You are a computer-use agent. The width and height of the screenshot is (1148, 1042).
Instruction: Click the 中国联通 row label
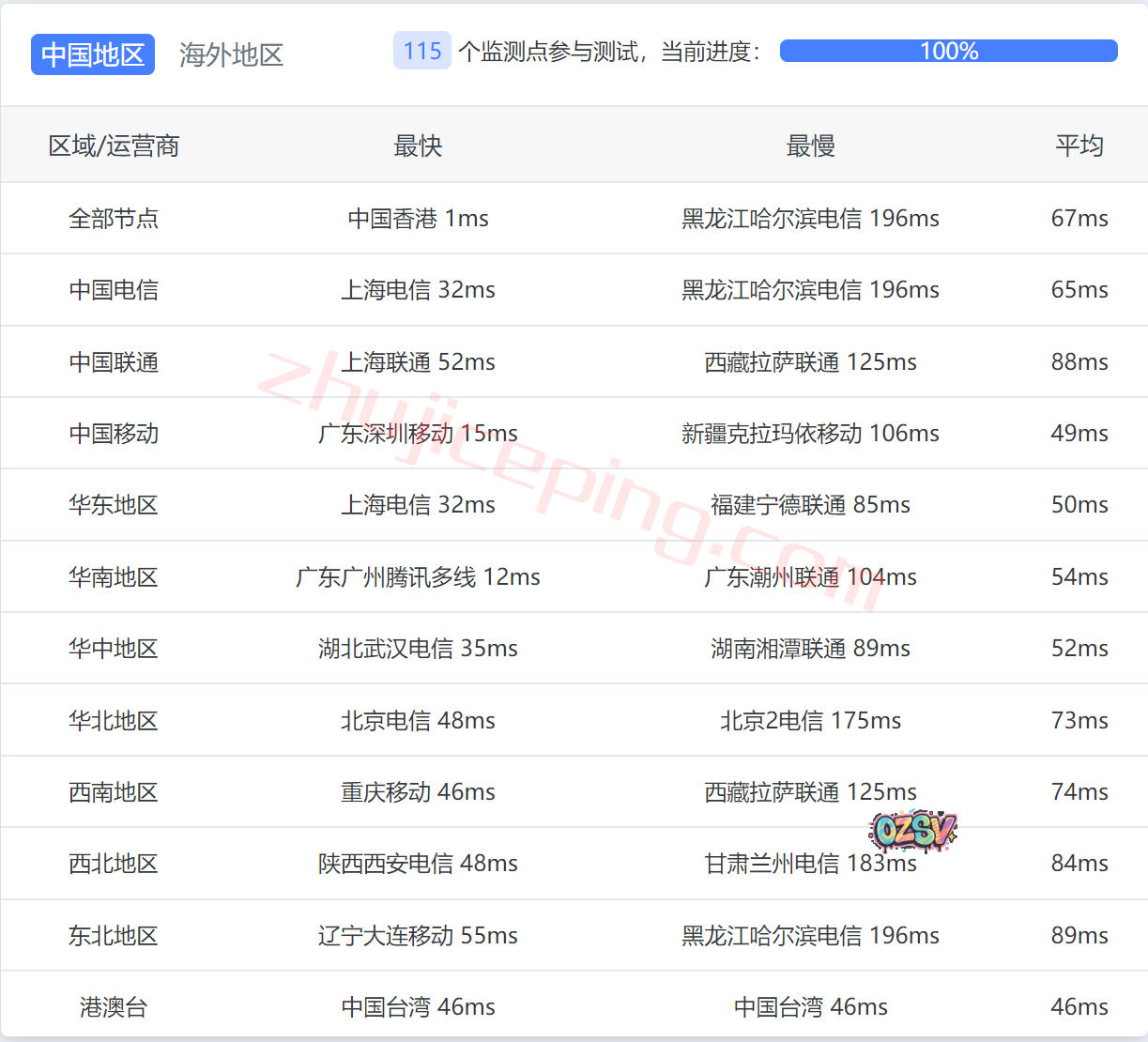[x=114, y=362]
